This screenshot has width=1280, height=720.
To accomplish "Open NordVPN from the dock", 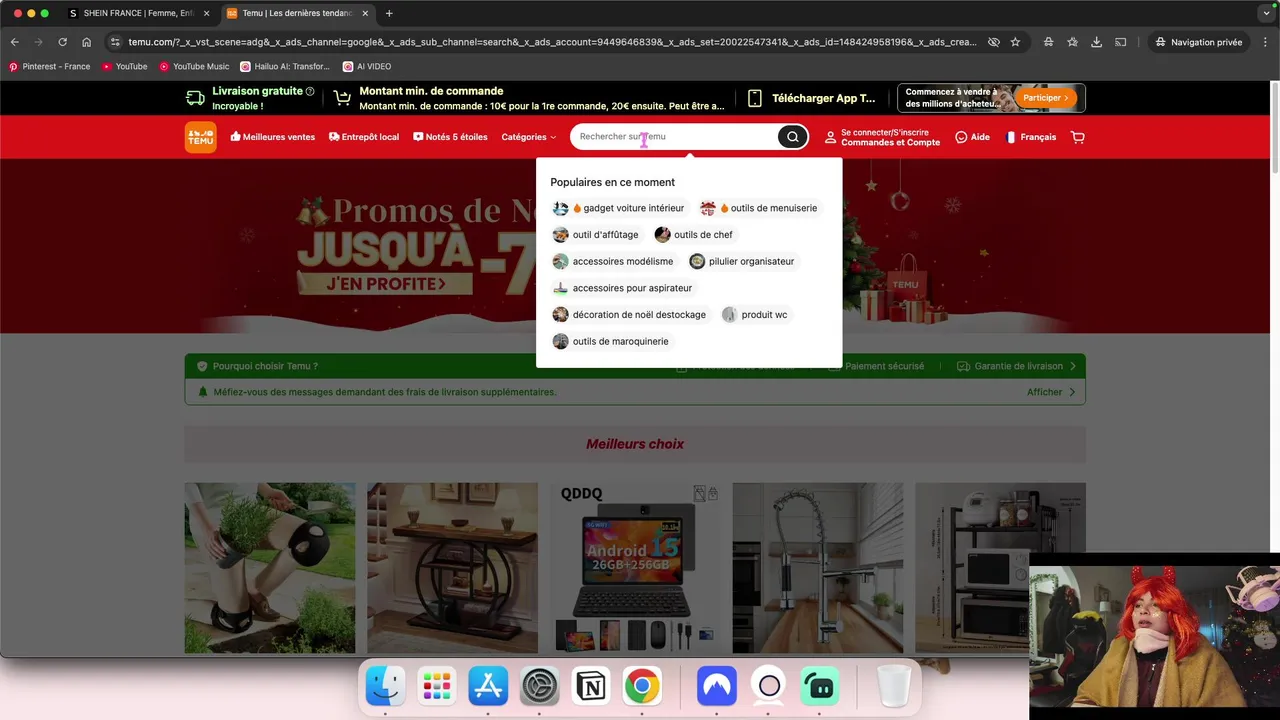I will tap(717, 686).
